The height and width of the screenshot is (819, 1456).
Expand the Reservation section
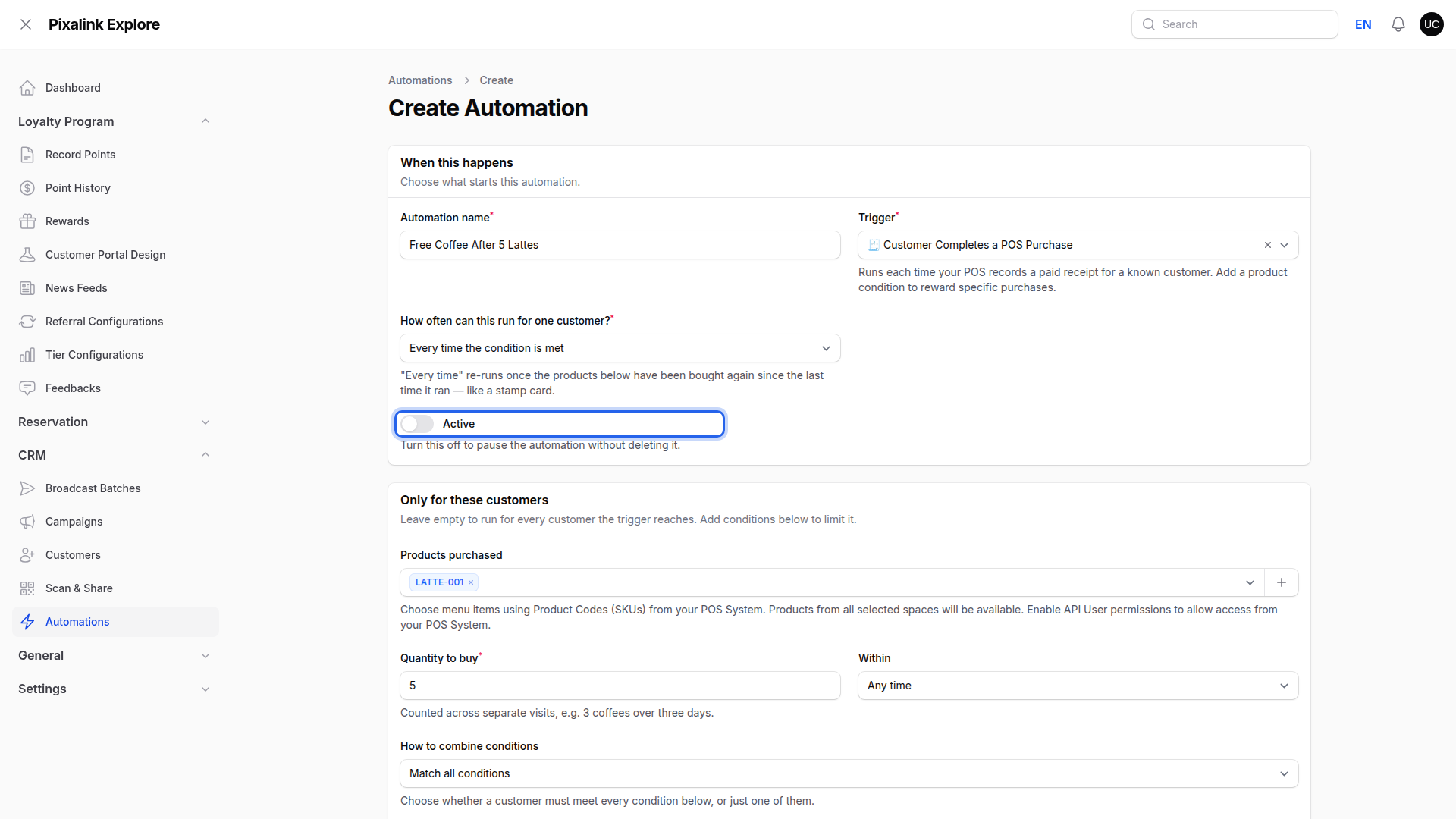[206, 422]
